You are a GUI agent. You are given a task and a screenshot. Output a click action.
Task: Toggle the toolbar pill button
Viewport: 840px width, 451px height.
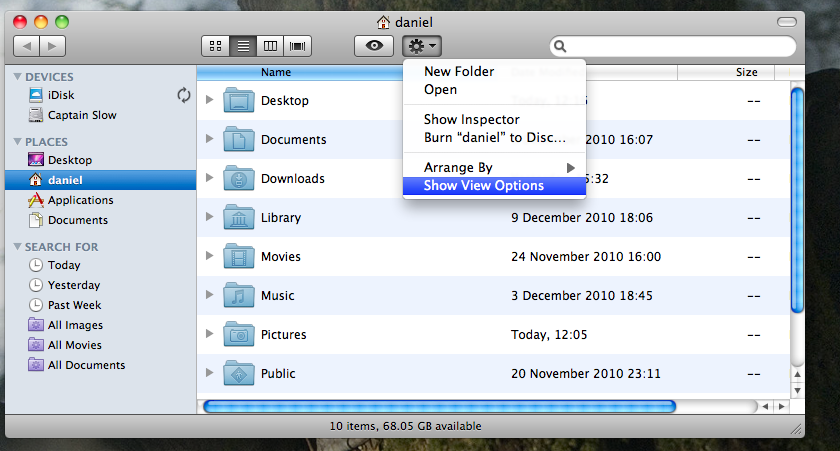[786, 22]
